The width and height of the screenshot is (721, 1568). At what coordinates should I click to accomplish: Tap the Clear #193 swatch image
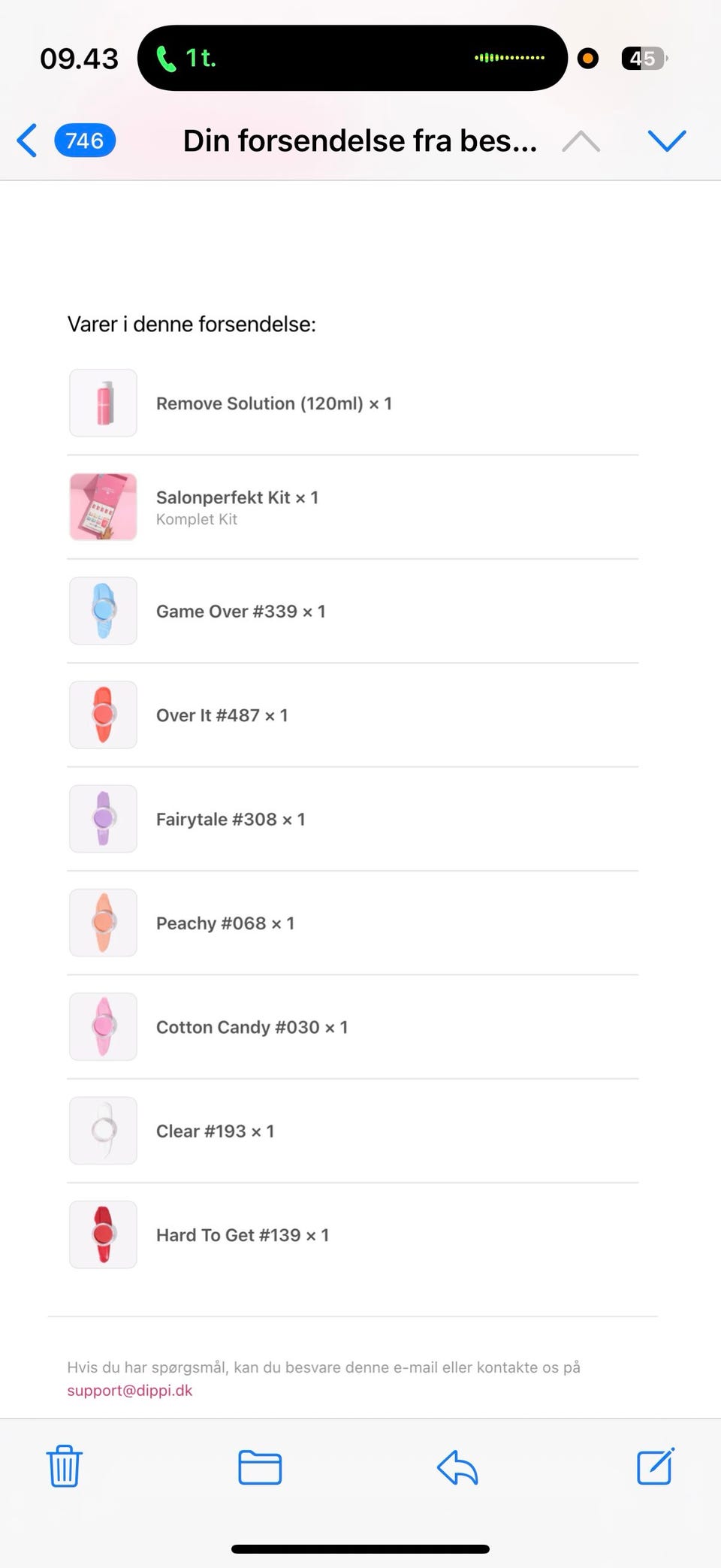coord(104,1131)
